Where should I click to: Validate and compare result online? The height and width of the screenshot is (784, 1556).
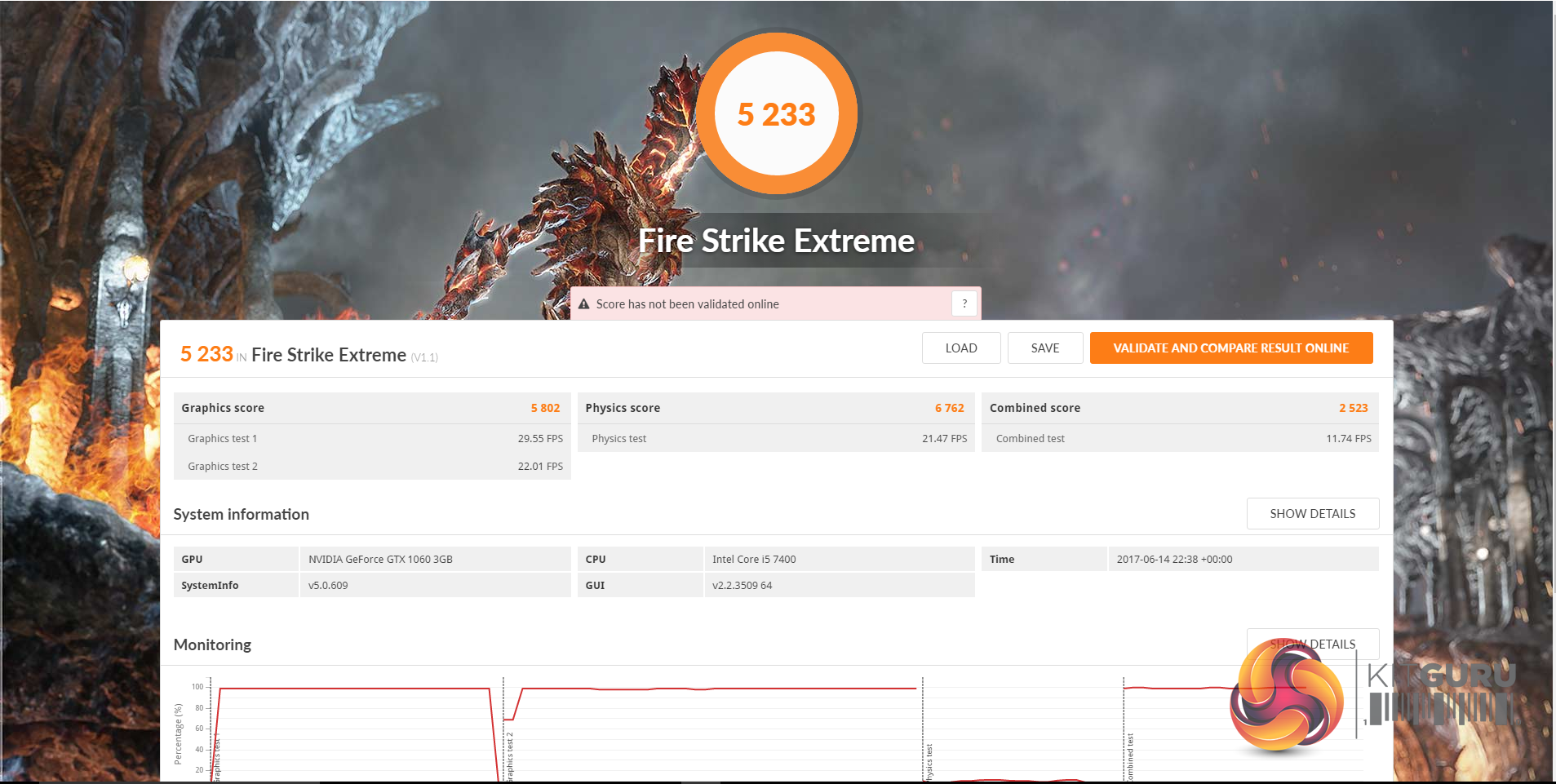coord(1231,348)
